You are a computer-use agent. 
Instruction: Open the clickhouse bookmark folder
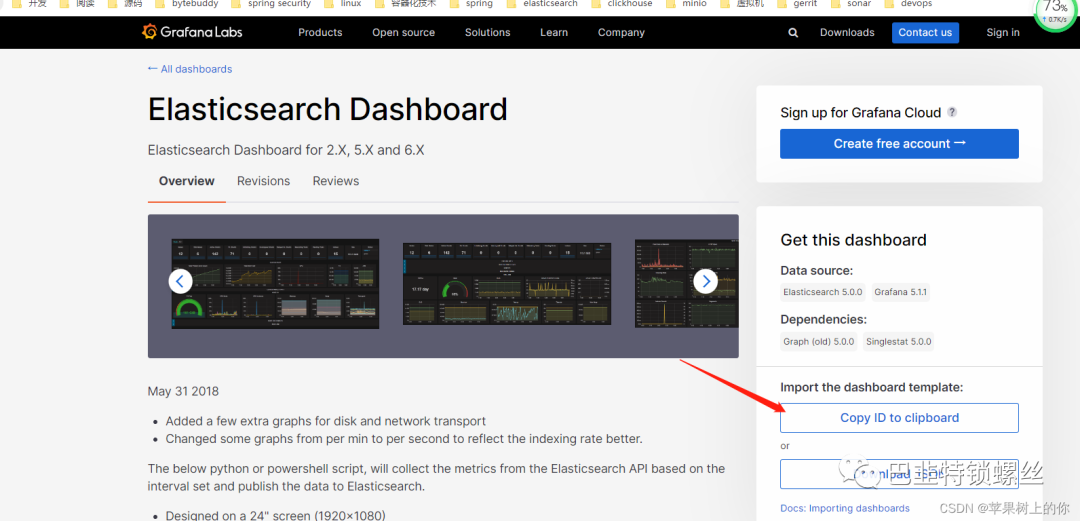point(622,3)
